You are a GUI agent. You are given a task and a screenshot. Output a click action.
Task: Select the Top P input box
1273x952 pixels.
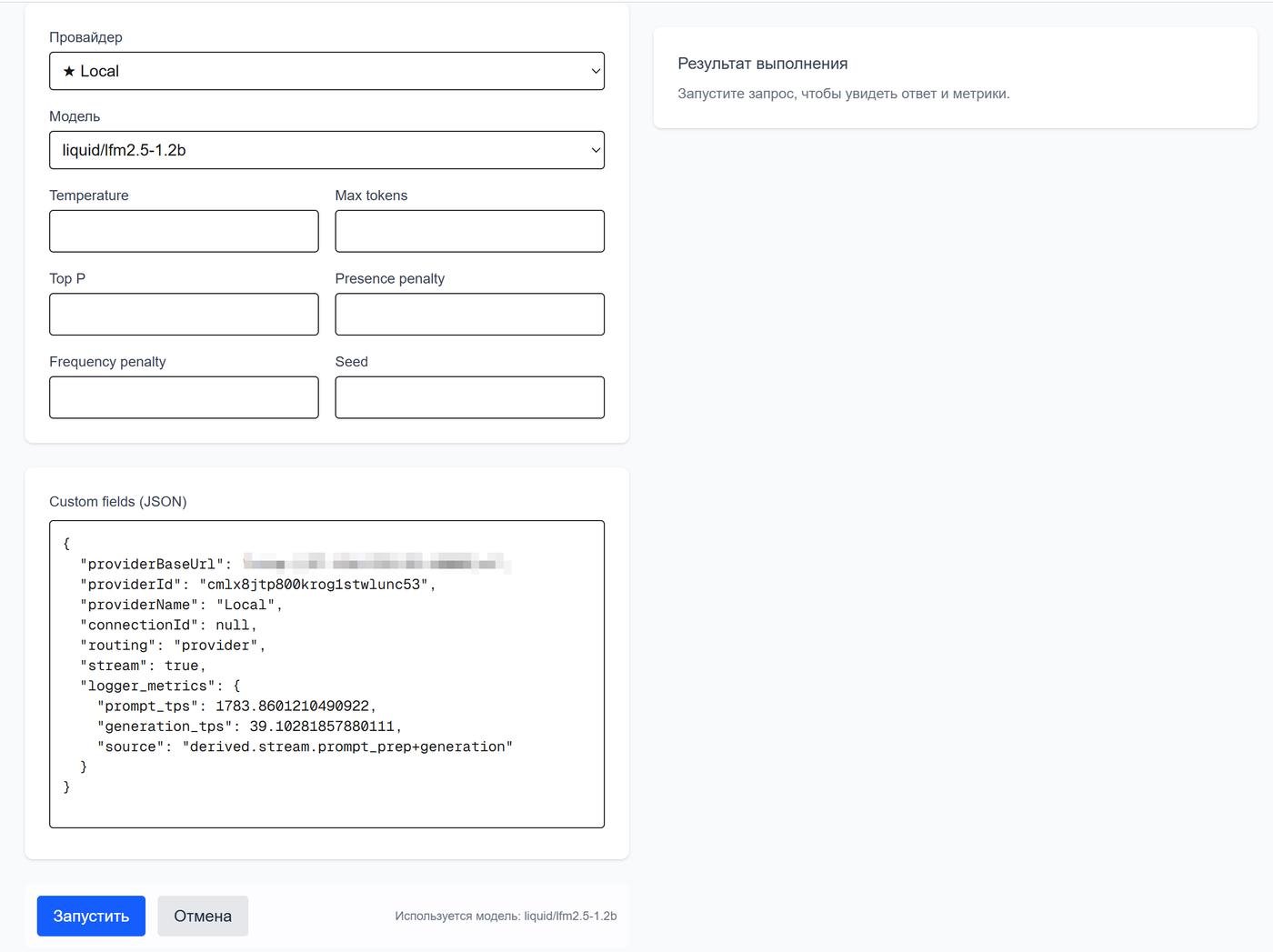coord(184,314)
